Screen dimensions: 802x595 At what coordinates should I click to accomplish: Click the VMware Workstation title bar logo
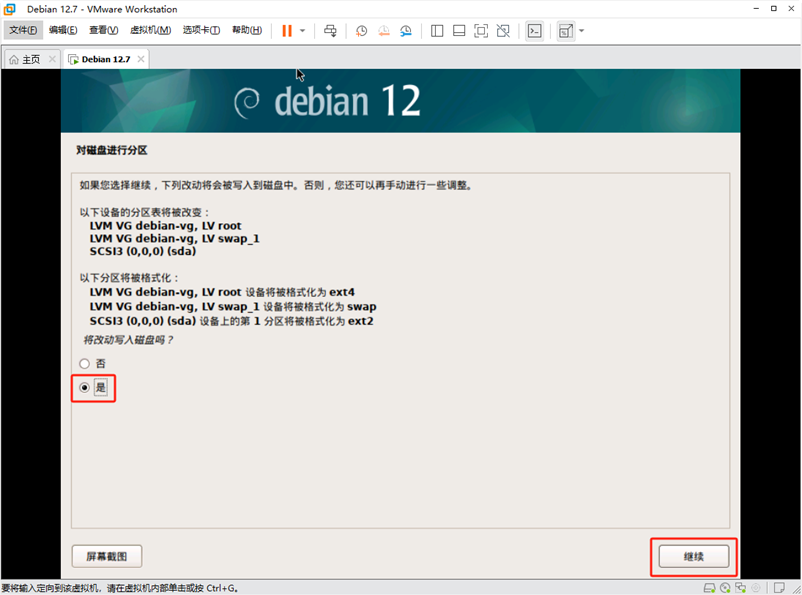click(x=9, y=9)
